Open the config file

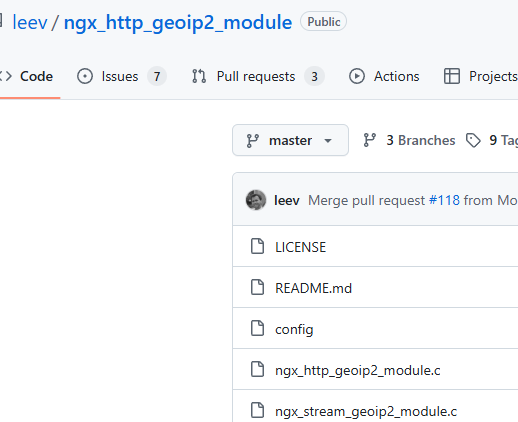(294, 329)
